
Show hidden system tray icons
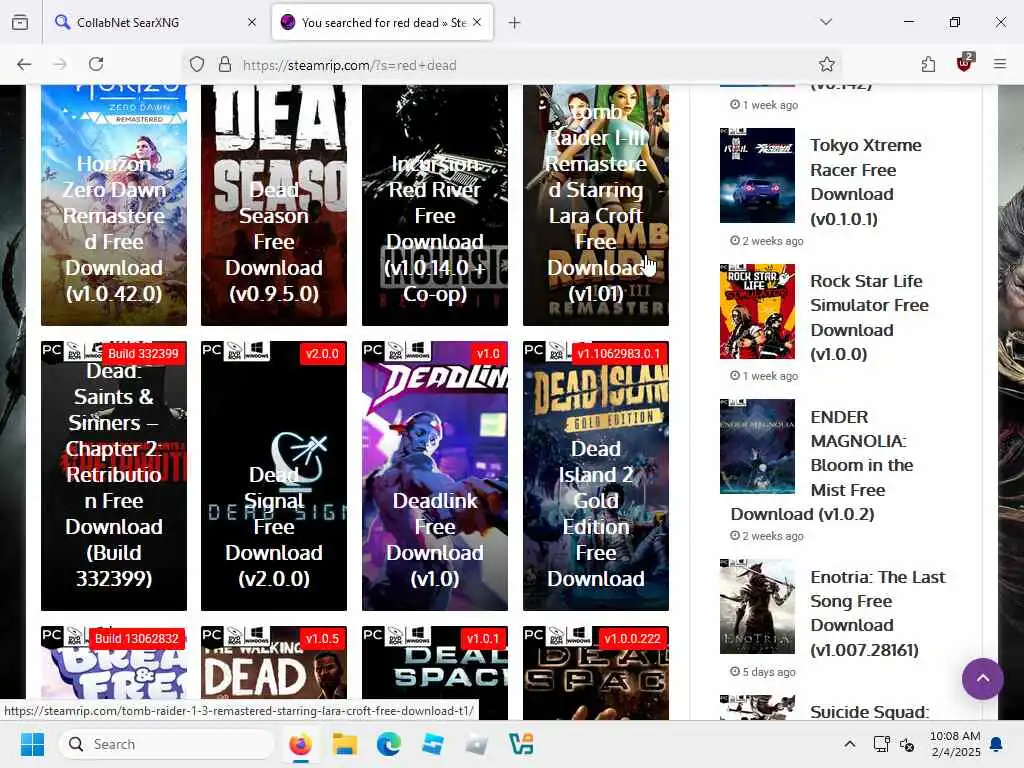[x=850, y=744]
